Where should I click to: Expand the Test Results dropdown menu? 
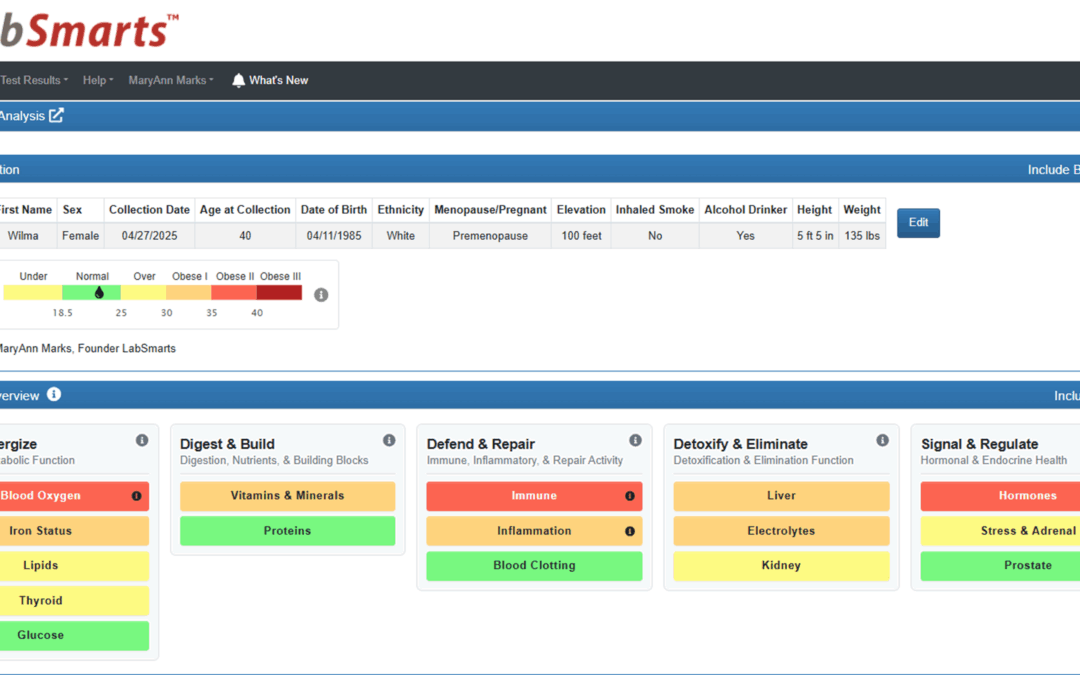pos(34,81)
